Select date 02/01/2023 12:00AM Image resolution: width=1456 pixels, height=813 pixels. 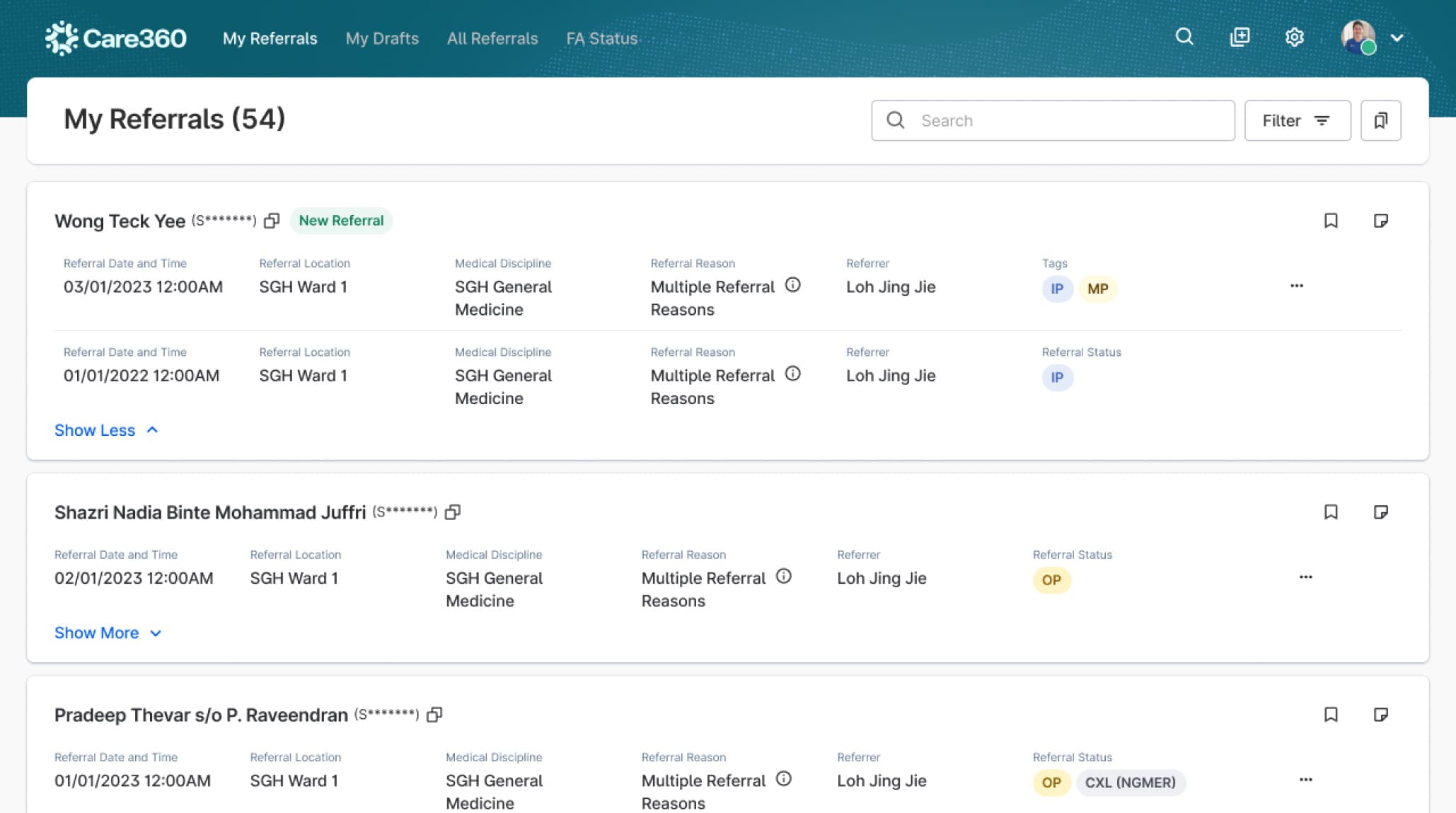click(x=134, y=578)
